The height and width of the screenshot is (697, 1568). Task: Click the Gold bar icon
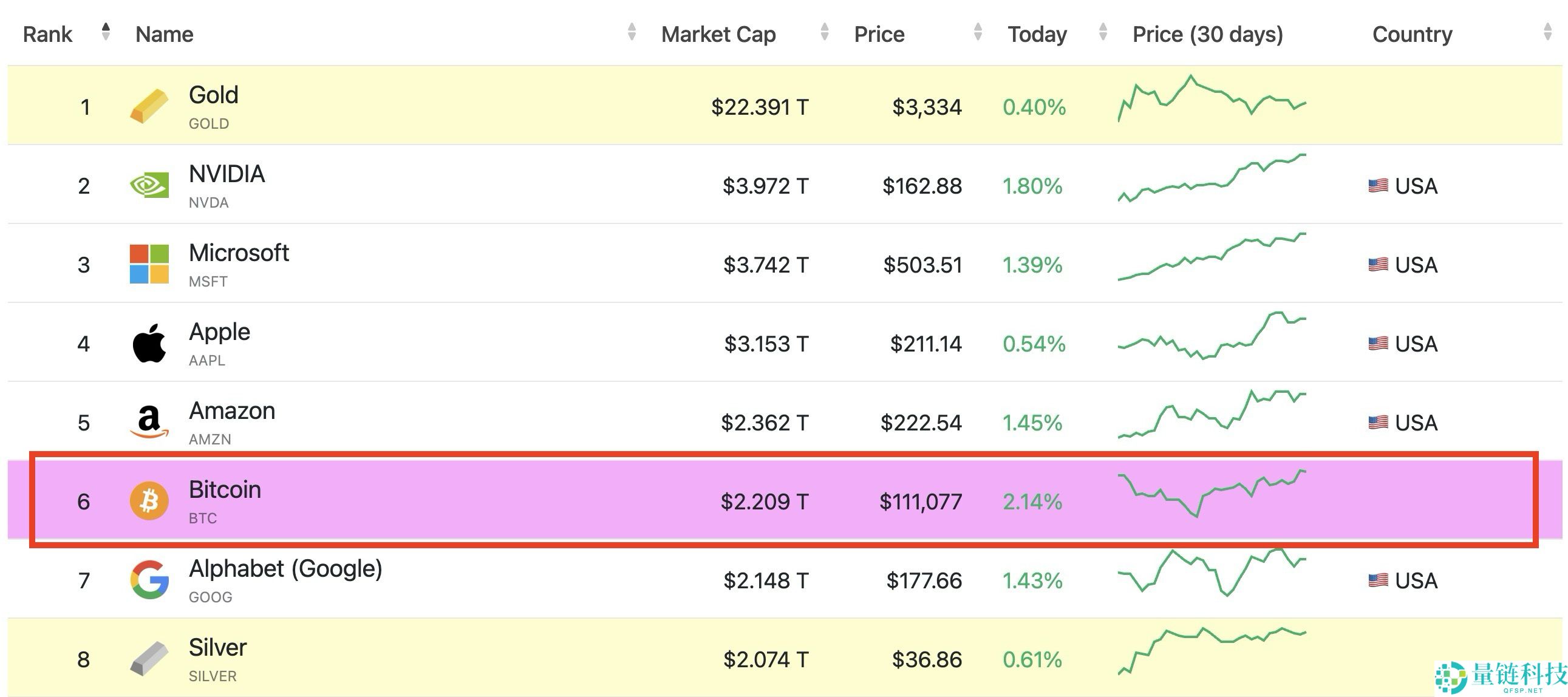(149, 106)
